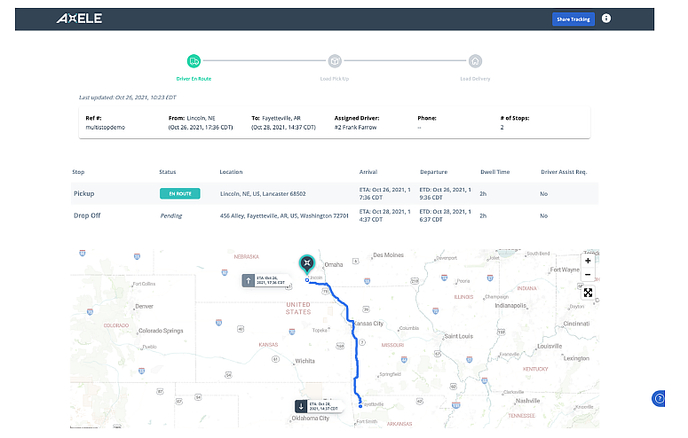Click the Drop Off arrival ETA cell
Image resolution: width=688 pixels, height=438 pixels.
click(385, 215)
